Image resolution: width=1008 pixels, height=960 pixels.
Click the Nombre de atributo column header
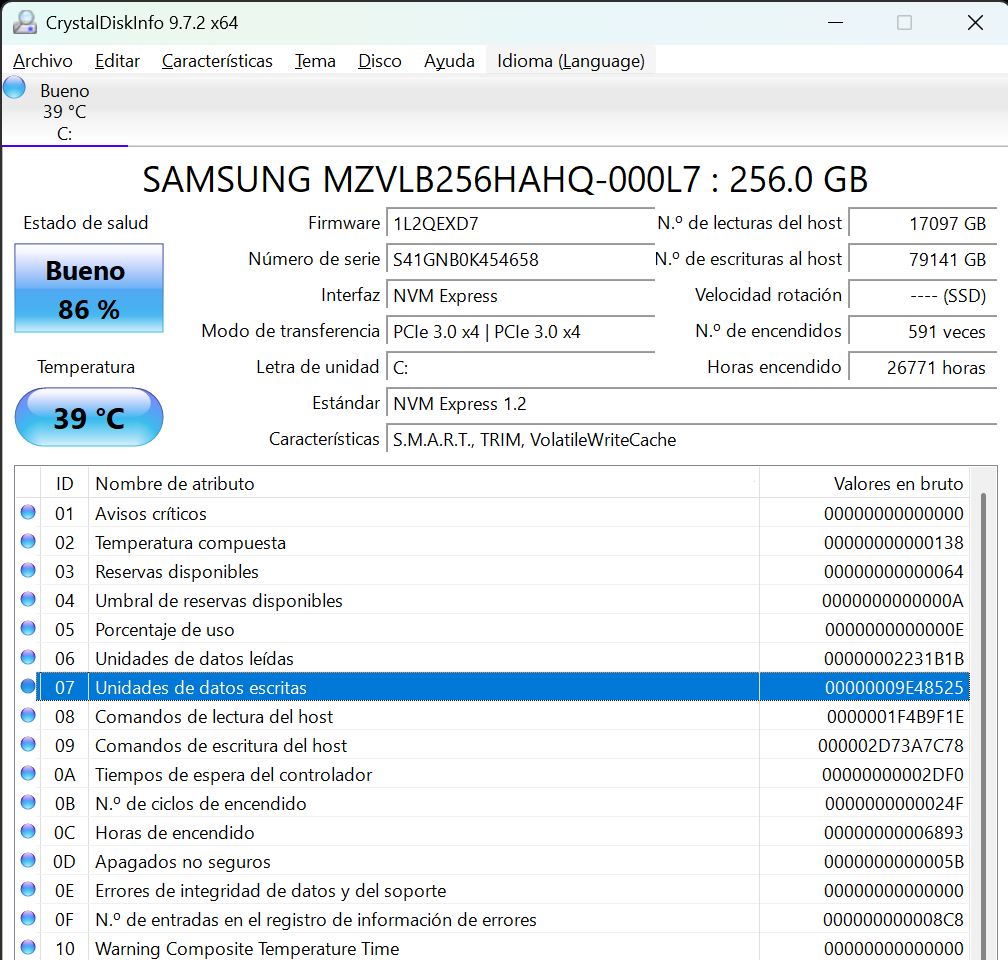coord(424,484)
